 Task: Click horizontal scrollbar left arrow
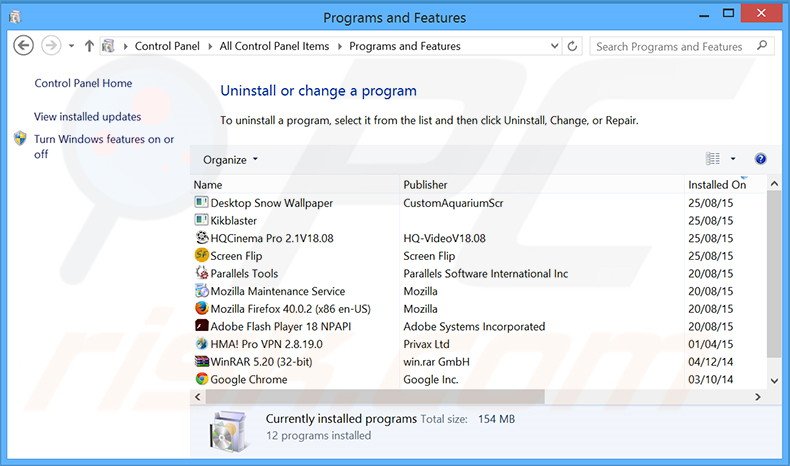[x=198, y=397]
